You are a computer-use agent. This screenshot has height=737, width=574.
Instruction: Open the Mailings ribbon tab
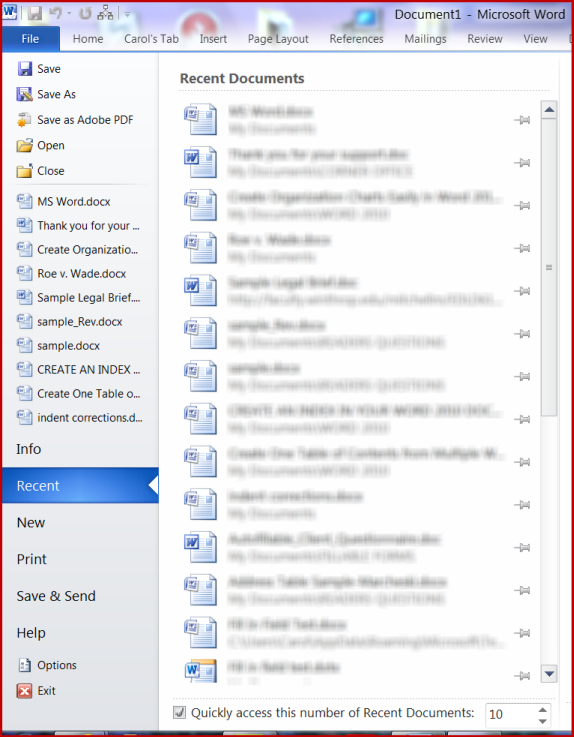(425, 39)
